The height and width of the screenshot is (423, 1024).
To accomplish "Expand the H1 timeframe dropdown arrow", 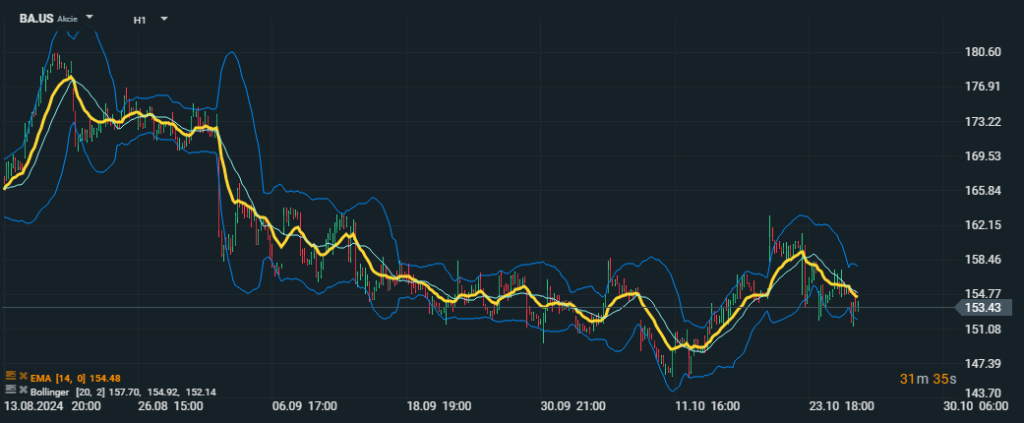I will (164, 19).
